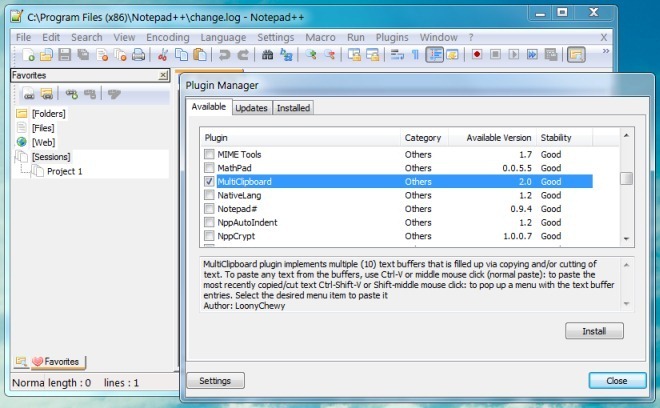Link current file in Favorites toolbar
Viewport: 660px width, 408px height.
[x=29, y=93]
